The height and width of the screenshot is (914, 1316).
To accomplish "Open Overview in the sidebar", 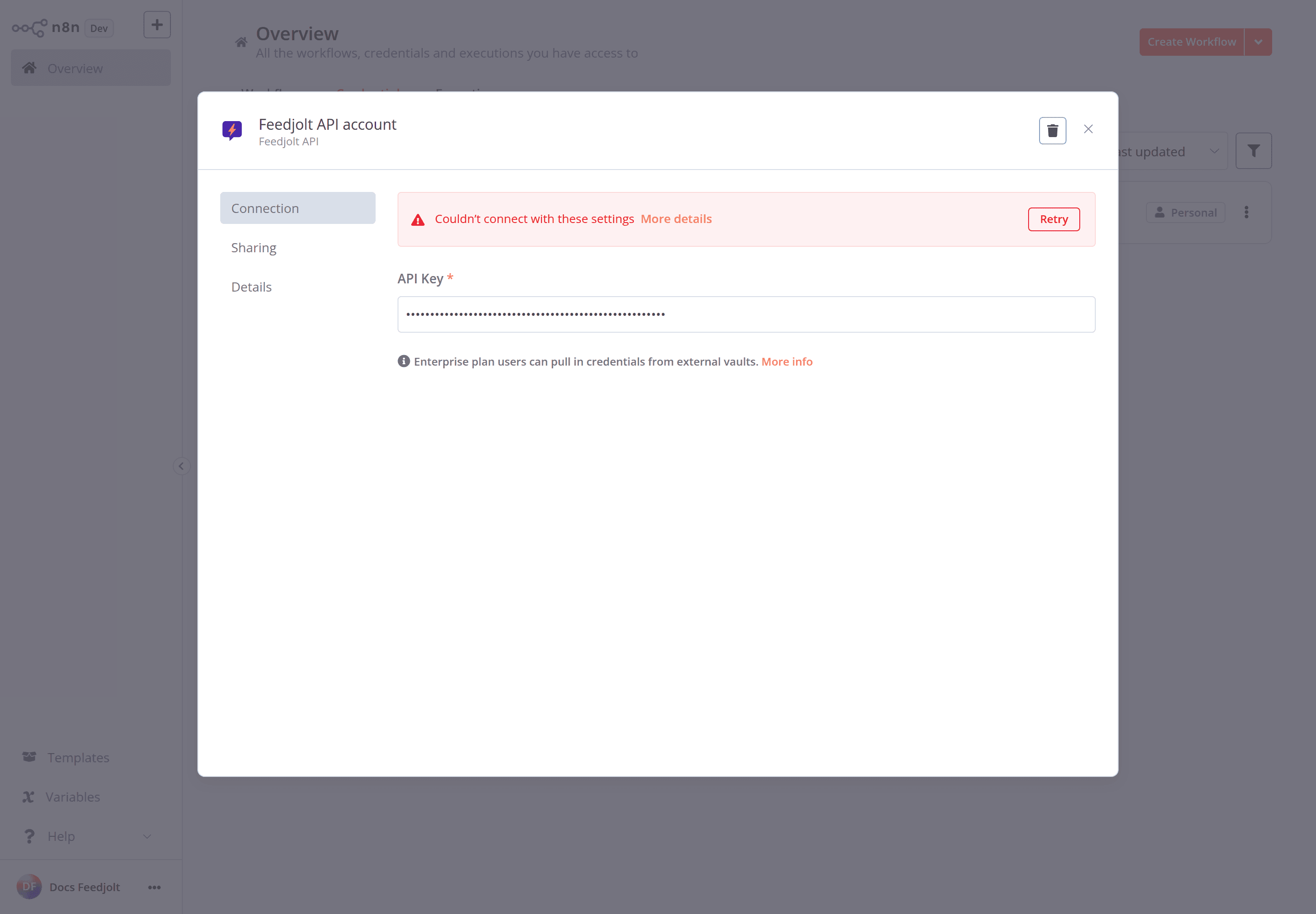I will point(91,68).
